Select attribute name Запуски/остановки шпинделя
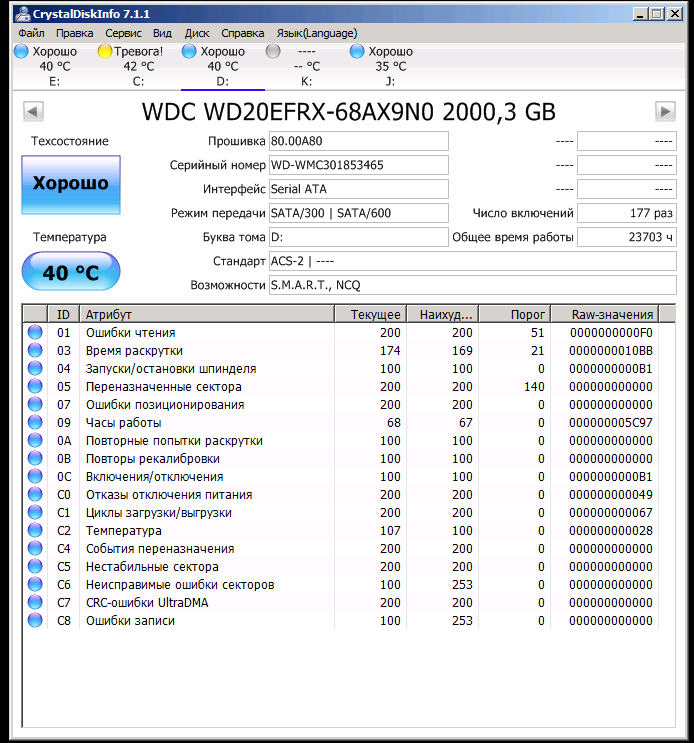Screen dimensions: 694x743 [x=171, y=369]
